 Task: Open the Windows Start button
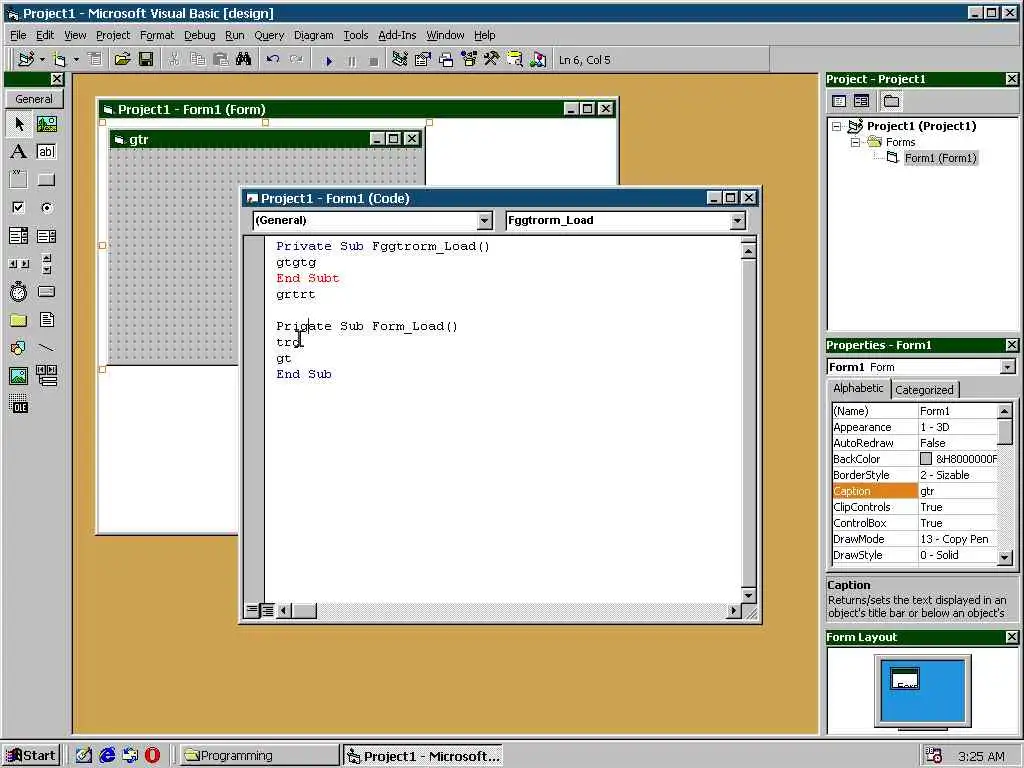31,756
